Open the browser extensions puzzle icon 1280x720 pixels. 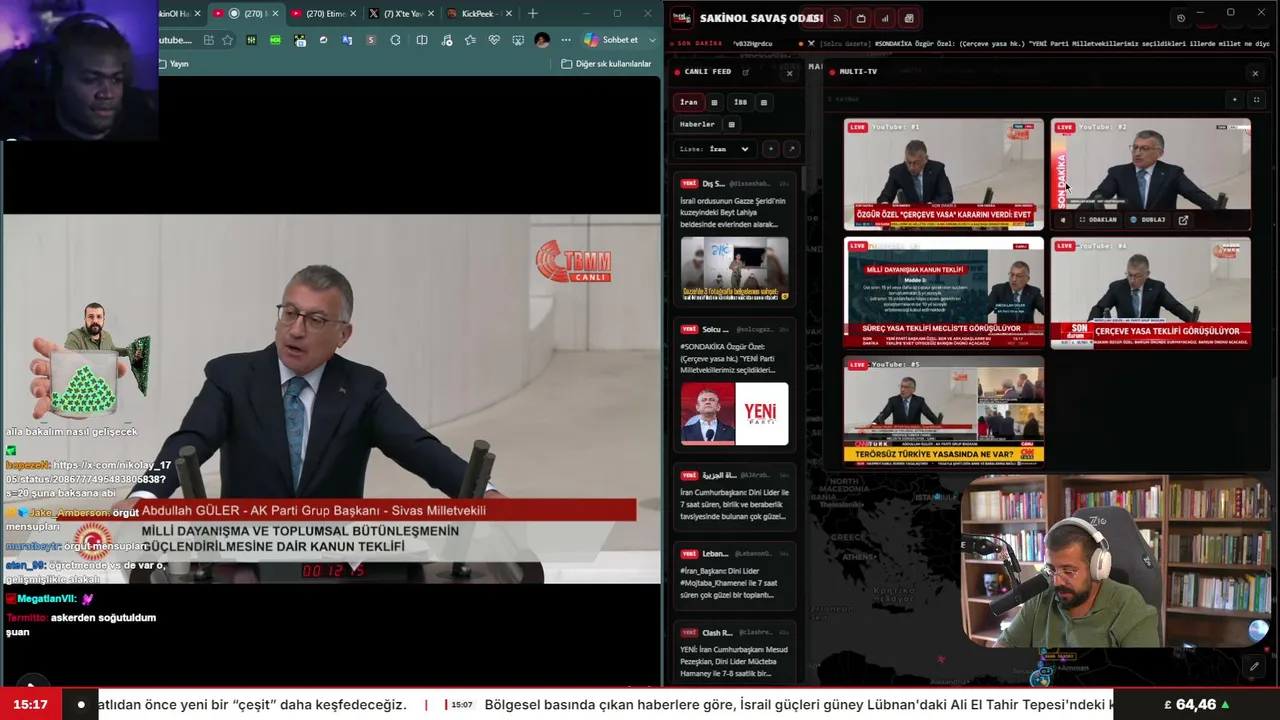[396, 40]
